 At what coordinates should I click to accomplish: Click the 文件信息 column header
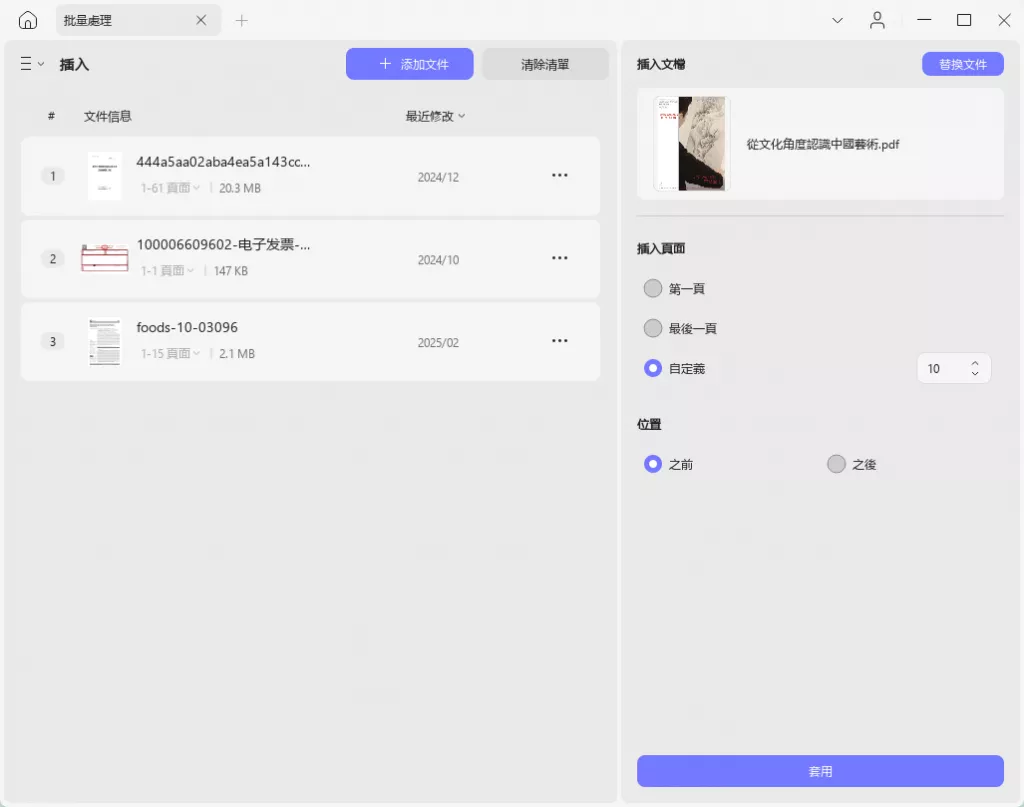click(108, 116)
